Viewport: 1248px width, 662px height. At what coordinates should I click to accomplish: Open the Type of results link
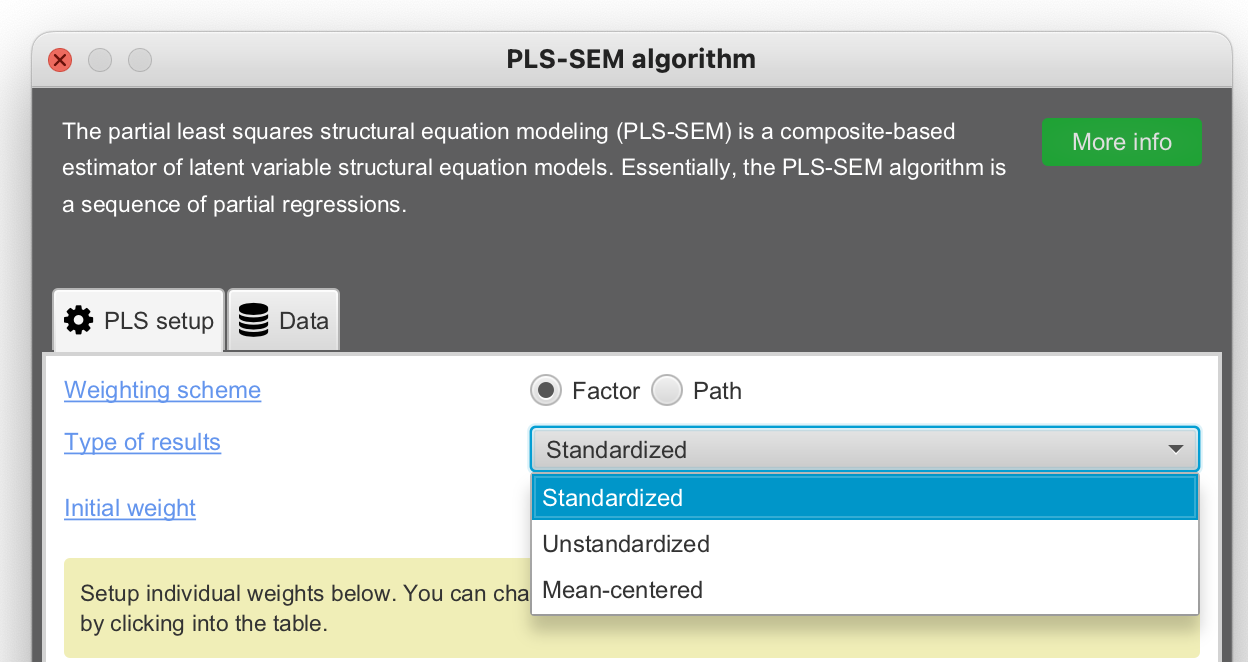142,442
